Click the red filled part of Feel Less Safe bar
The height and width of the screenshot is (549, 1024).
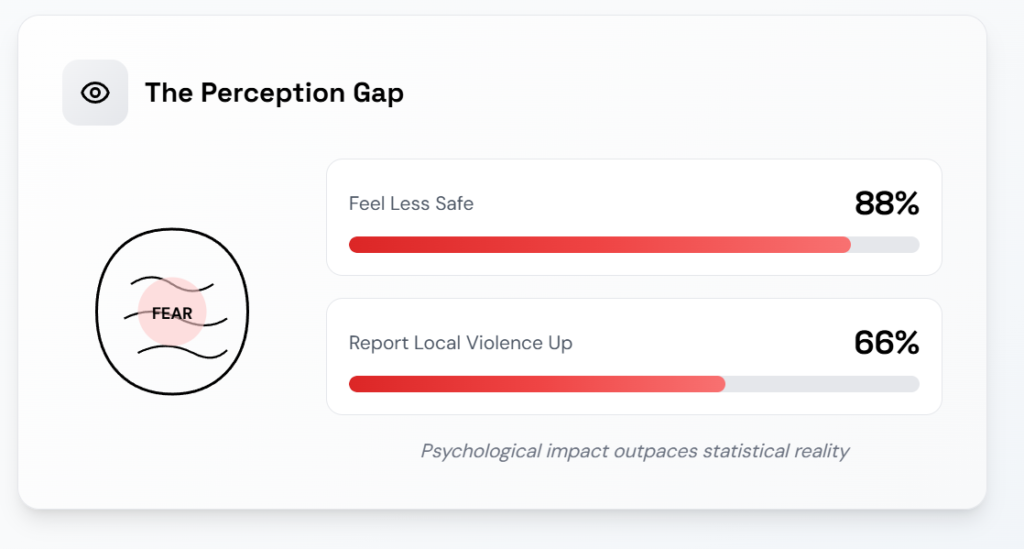(600, 245)
